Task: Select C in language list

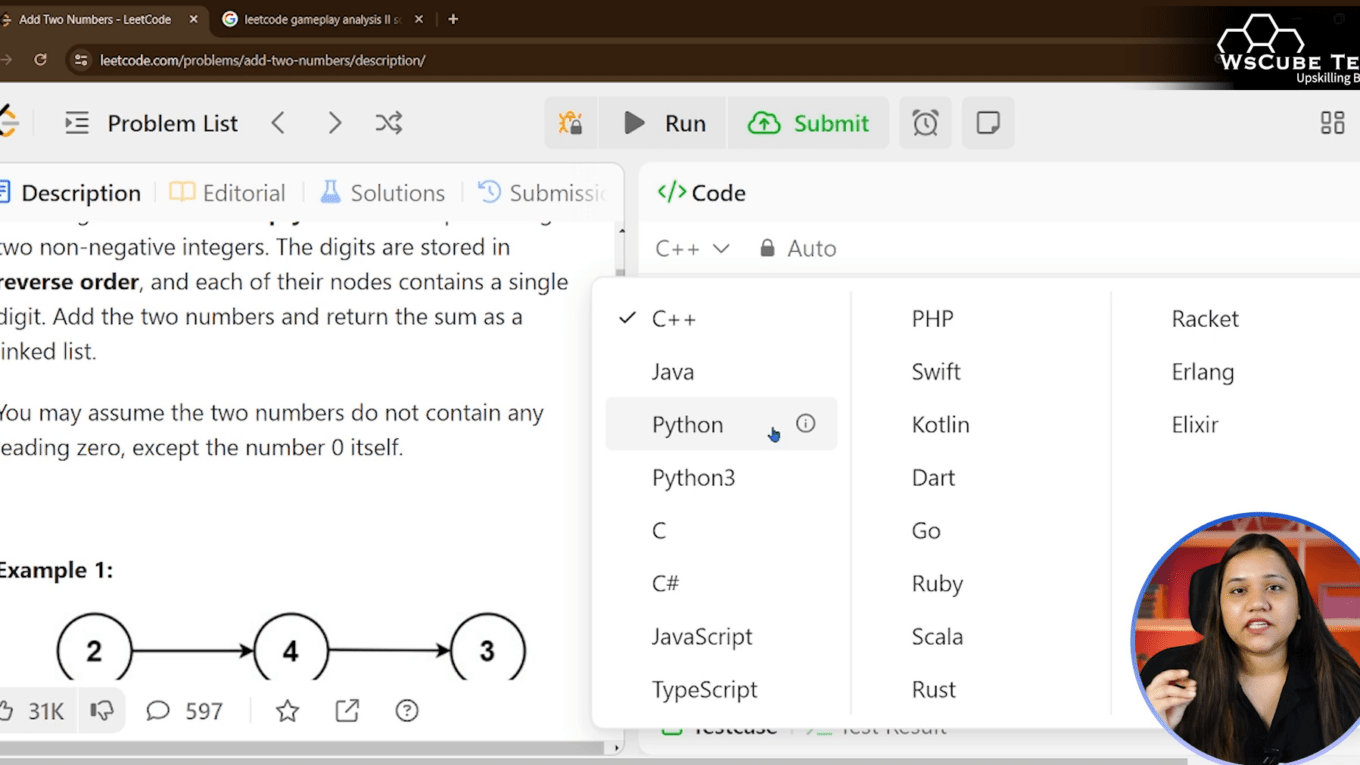Action: [721, 531]
